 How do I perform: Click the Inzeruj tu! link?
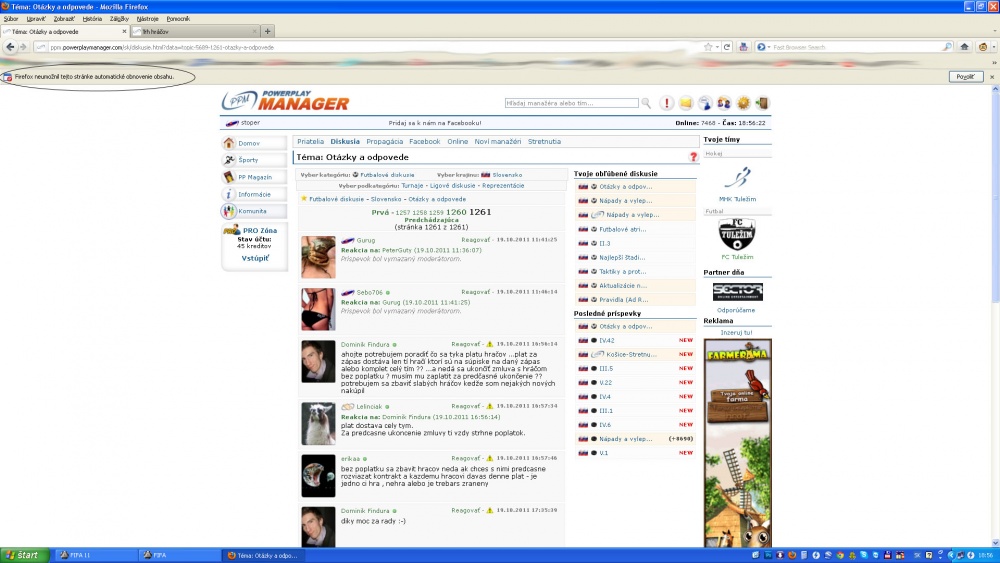(x=736, y=333)
